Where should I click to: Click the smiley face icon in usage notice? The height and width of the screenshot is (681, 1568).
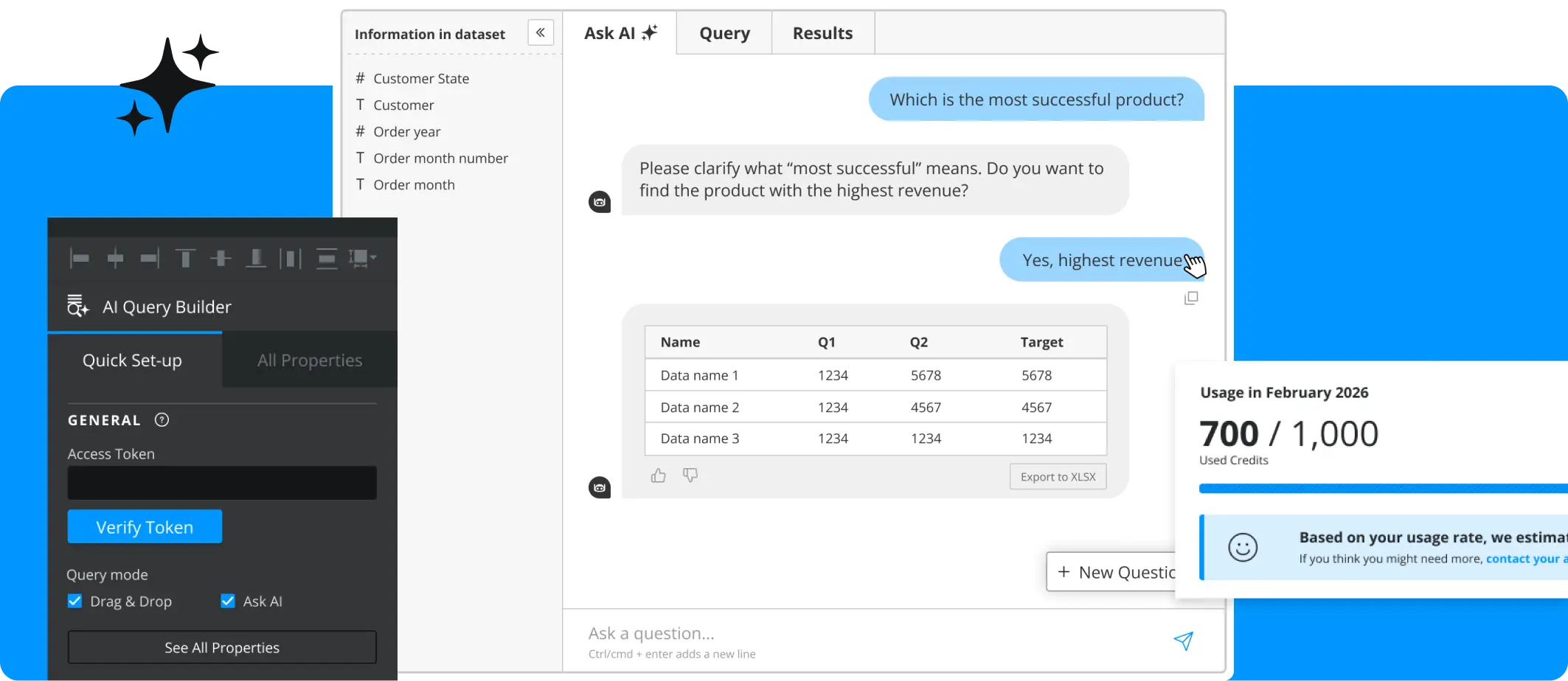(x=1243, y=548)
